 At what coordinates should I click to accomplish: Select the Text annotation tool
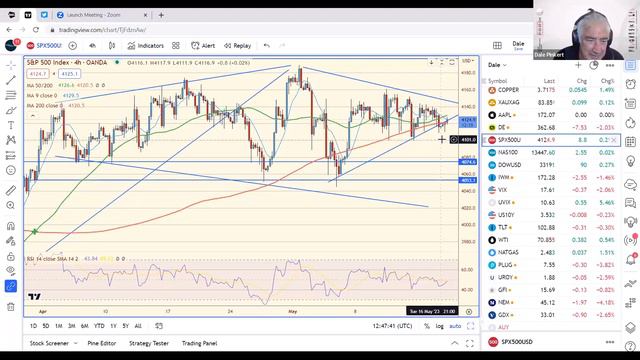coord(11,125)
